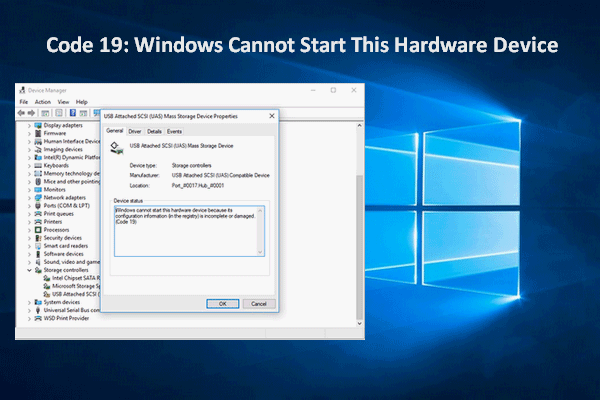Click the Printers category icon
Screen dimensions: 600x400
38,222
